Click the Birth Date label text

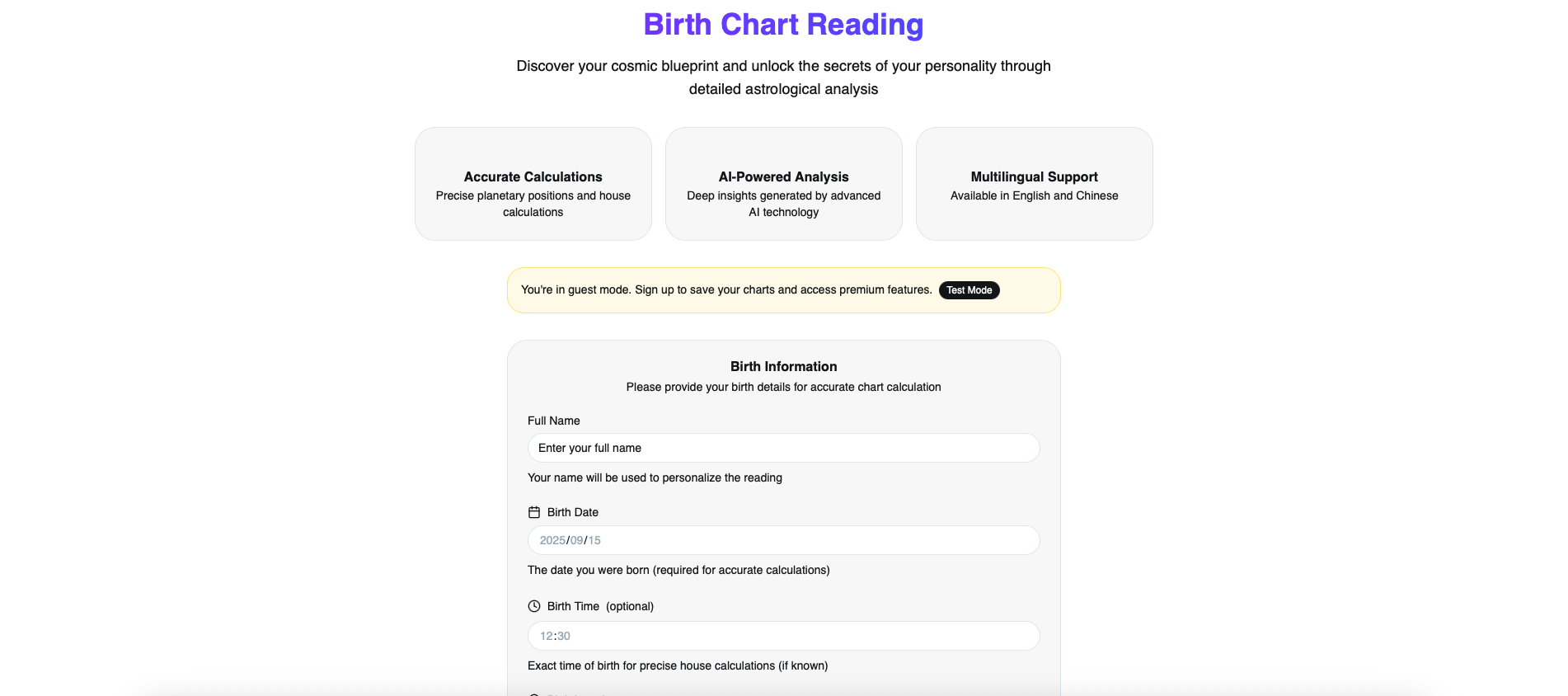pyautogui.click(x=573, y=512)
